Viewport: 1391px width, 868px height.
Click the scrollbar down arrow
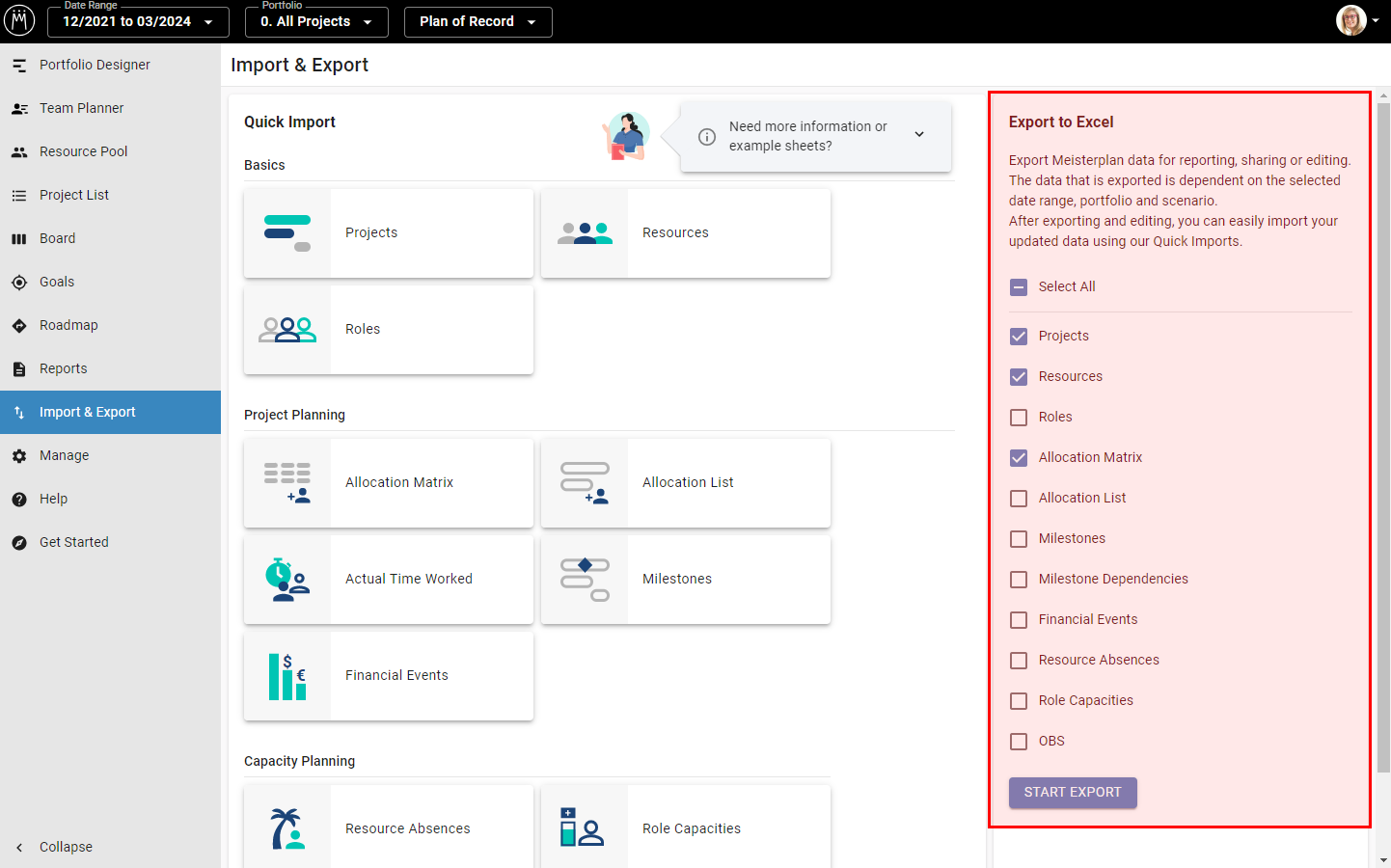1383,860
